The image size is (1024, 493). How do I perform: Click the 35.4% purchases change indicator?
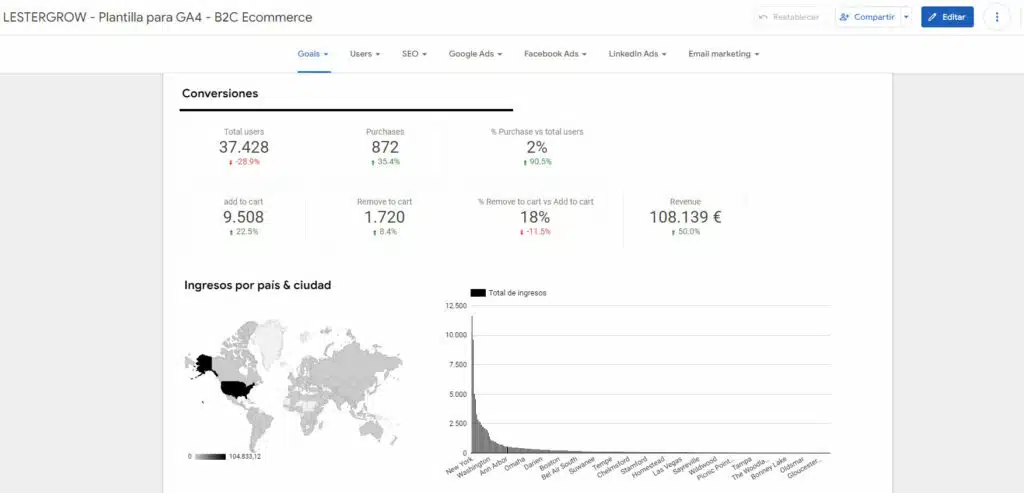coord(385,162)
